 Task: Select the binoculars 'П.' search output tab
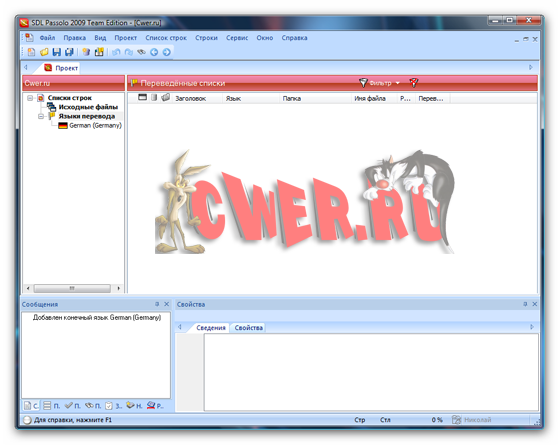pyautogui.click(x=93, y=406)
